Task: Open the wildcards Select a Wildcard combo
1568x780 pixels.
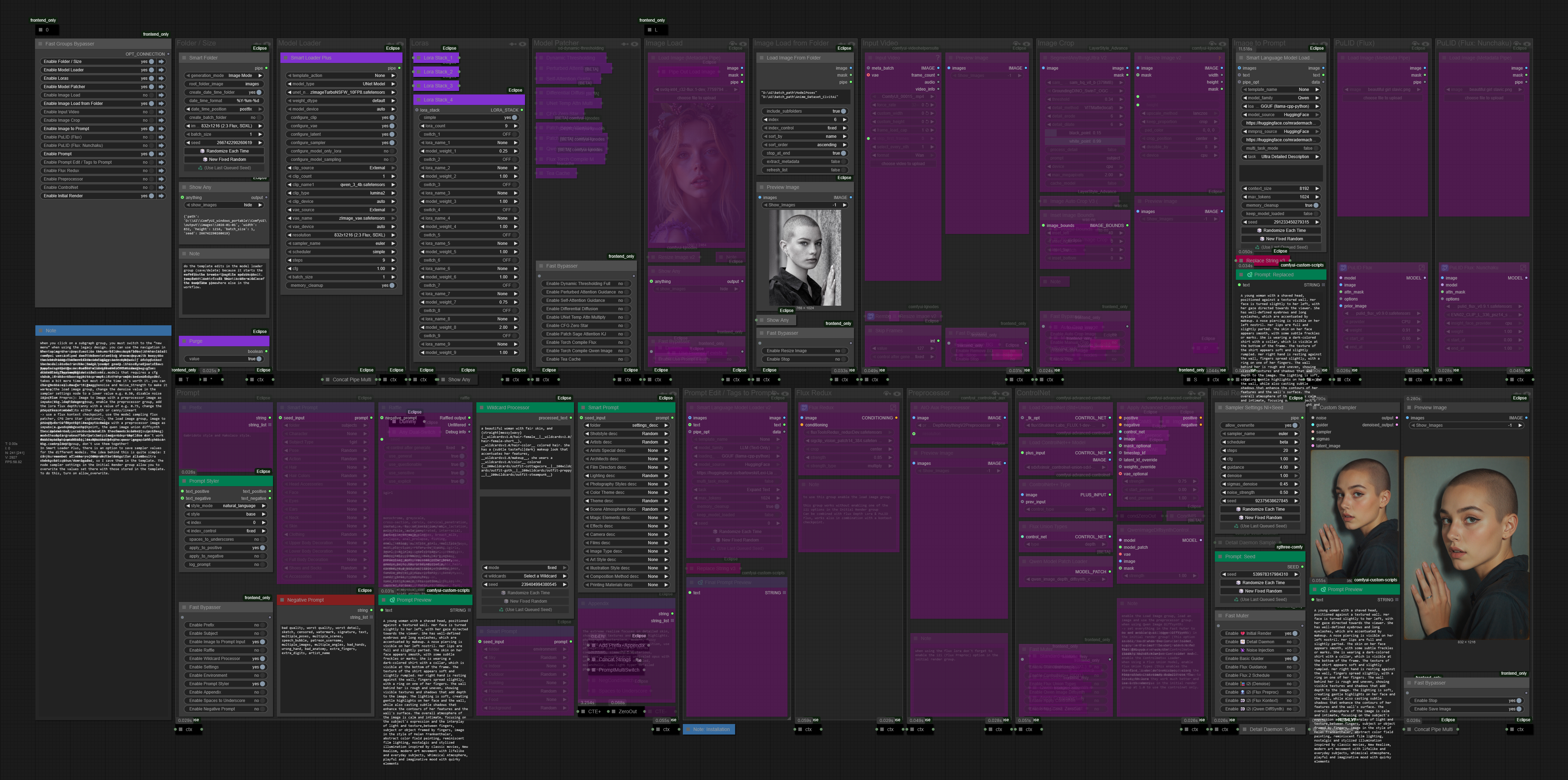Action: (525, 576)
